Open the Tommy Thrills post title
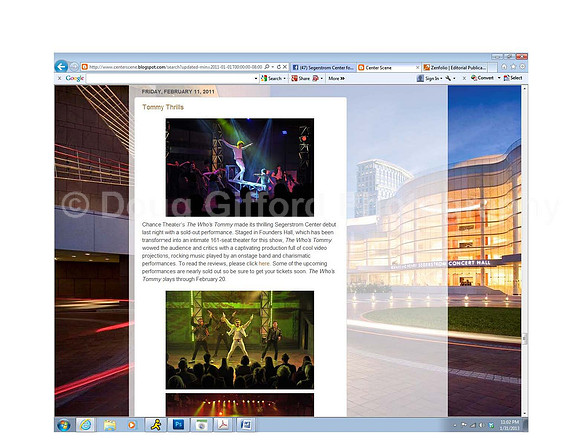This screenshot has height=448, width=580. click(163, 107)
